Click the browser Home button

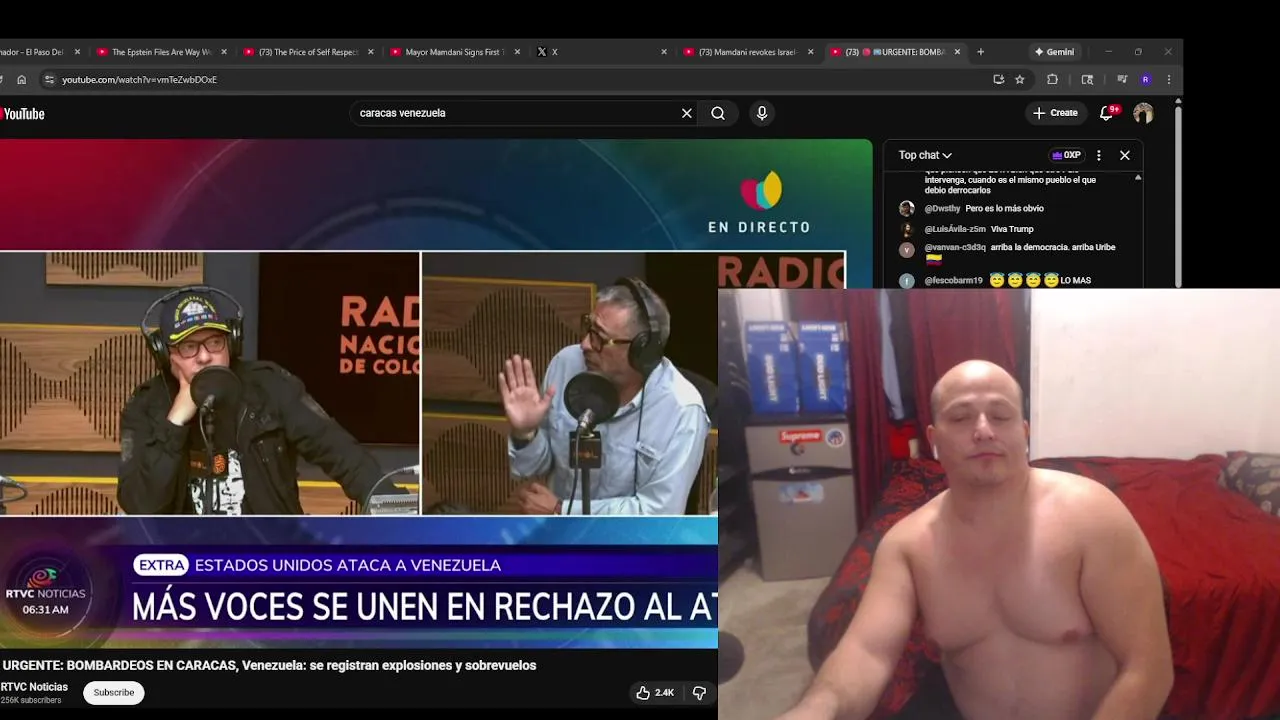point(21,80)
